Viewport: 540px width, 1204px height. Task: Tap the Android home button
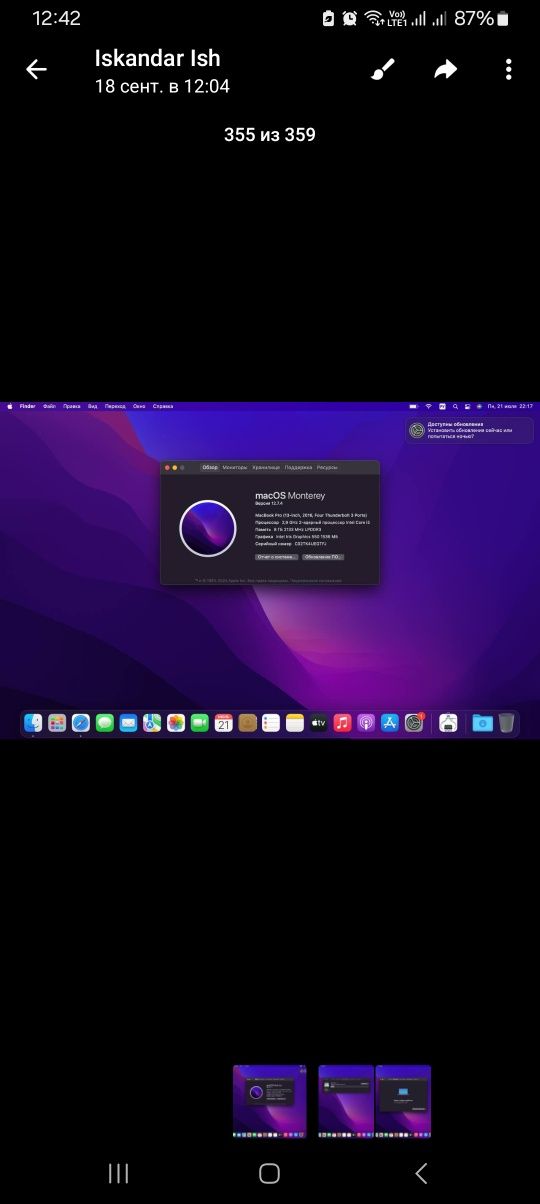[269, 1173]
